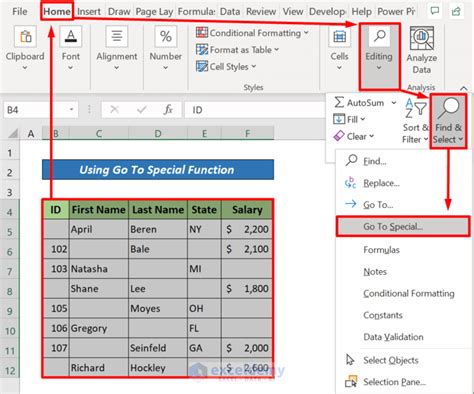Choose Constants from the menu

pos(383,315)
